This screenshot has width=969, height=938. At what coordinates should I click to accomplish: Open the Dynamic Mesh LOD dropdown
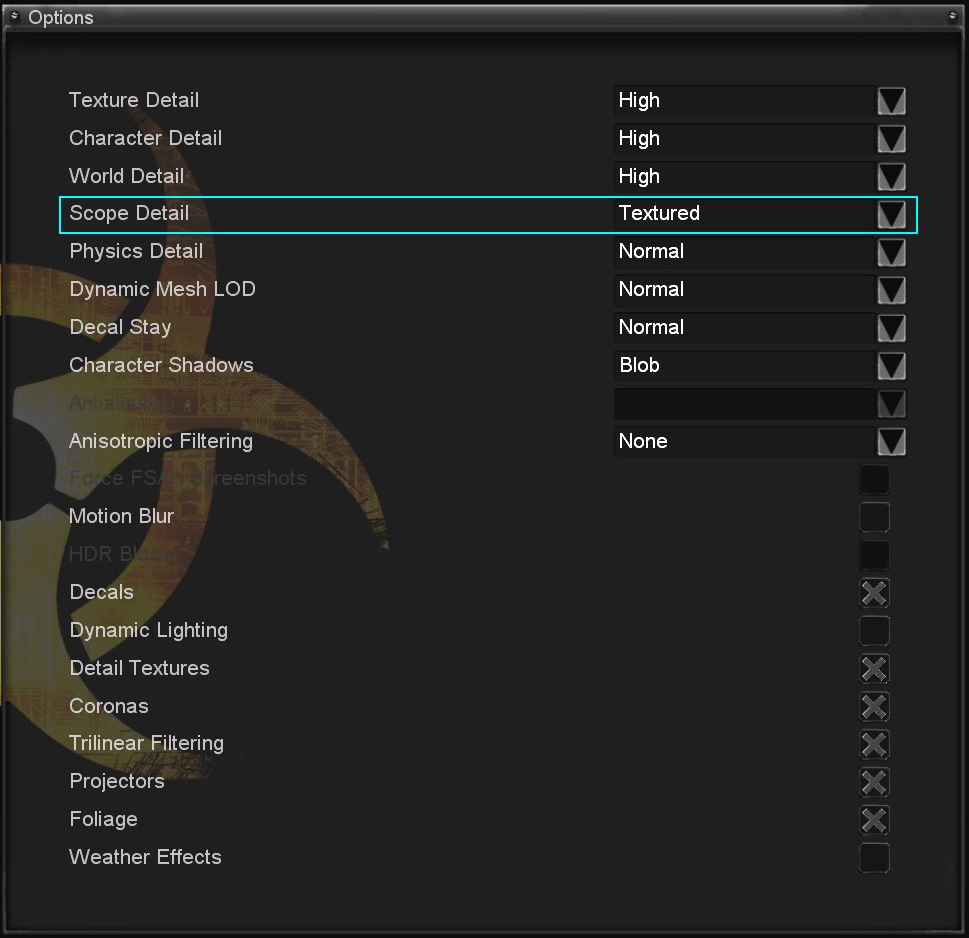pos(891,290)
